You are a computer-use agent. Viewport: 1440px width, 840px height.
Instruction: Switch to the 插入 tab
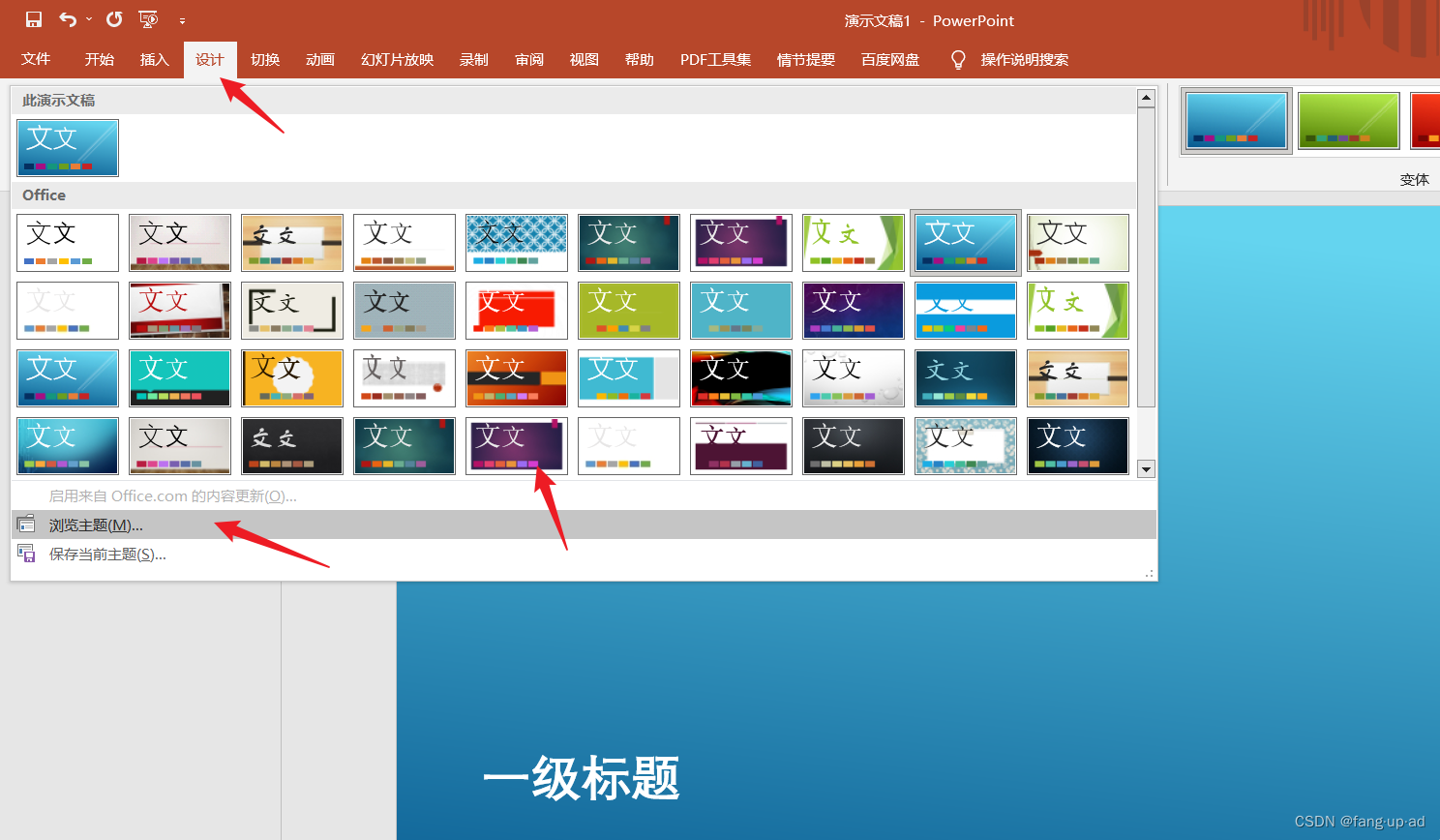tap(155, 59)
